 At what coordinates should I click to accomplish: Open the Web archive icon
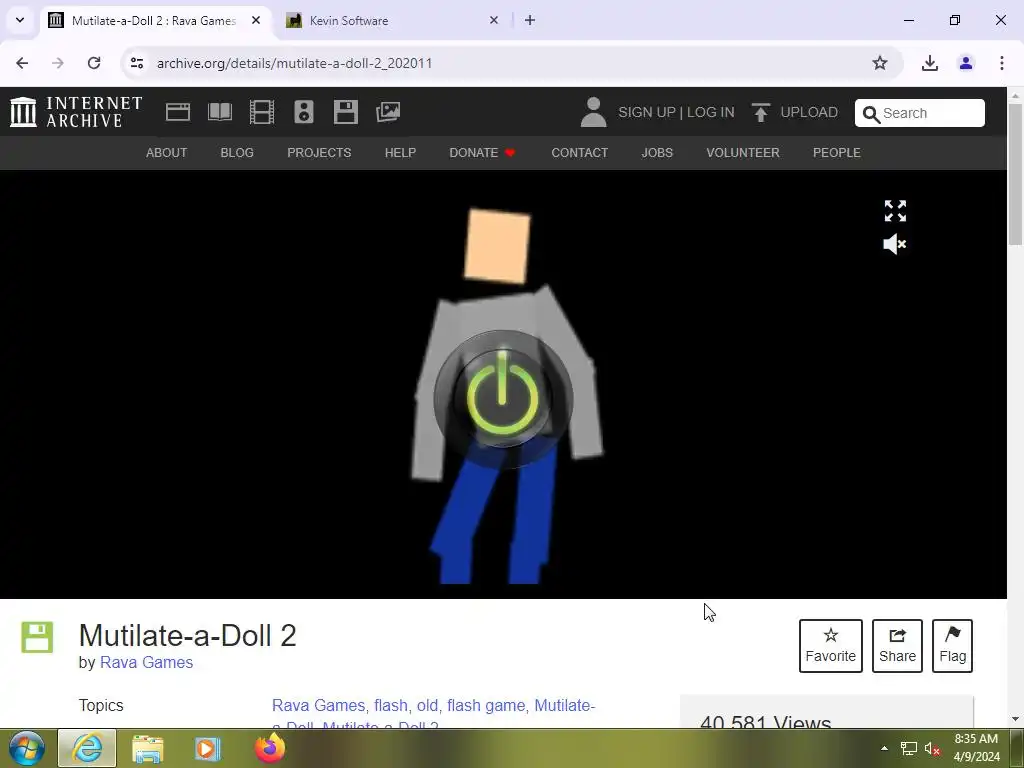point(178,112)
